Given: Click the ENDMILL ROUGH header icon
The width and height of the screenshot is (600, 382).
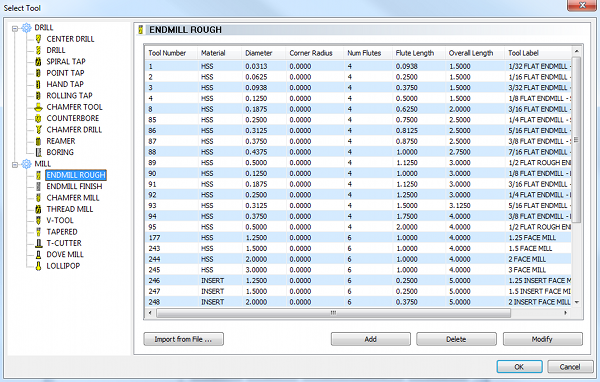Looking at the screenshot, I should pyautogui.click(x=140, y=29).
